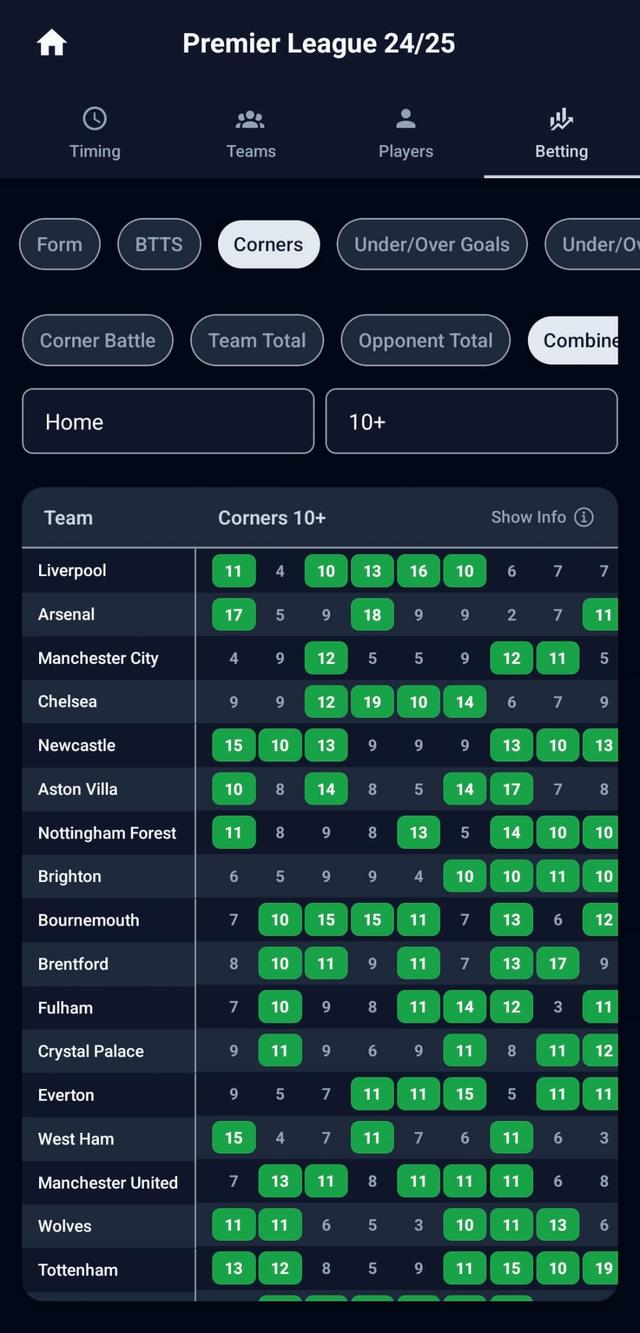This screenshot has width=640, height=1333.
Task: Select the Corners filter chip
Action: pyautogui.click(x=268, y=244)
